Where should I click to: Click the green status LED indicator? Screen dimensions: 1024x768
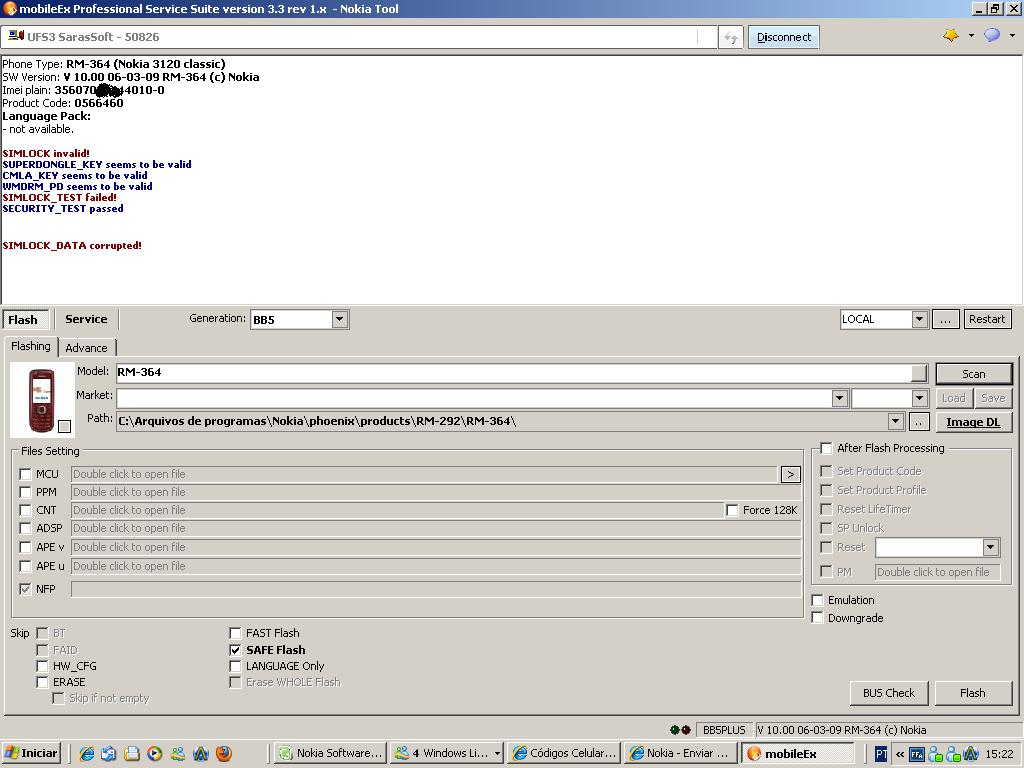click(675, 730)
